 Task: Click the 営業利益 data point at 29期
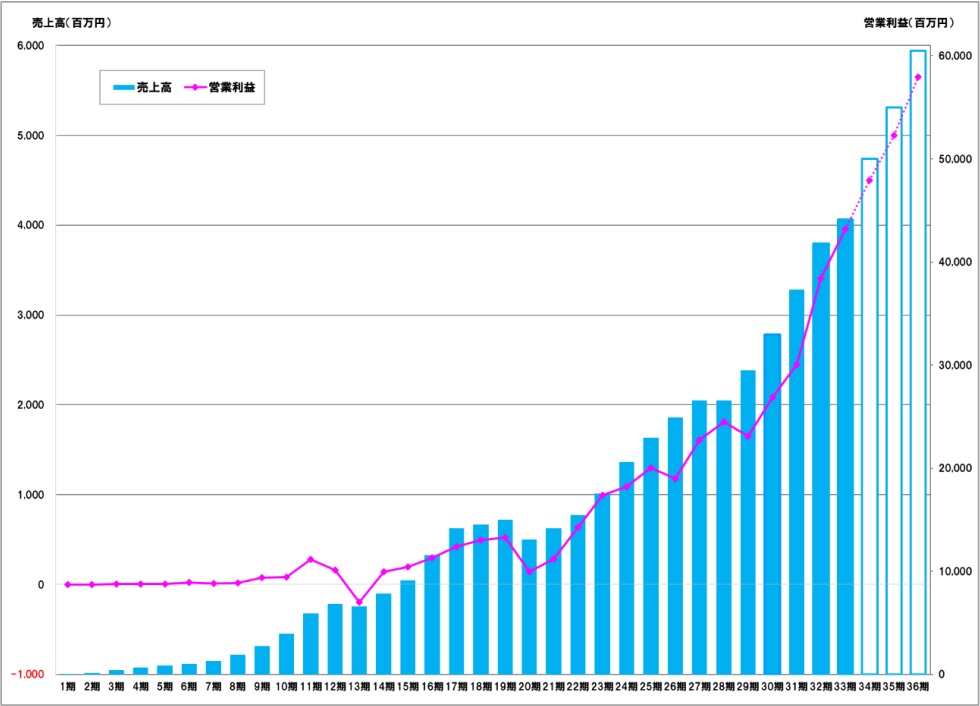tap(747, 437)
